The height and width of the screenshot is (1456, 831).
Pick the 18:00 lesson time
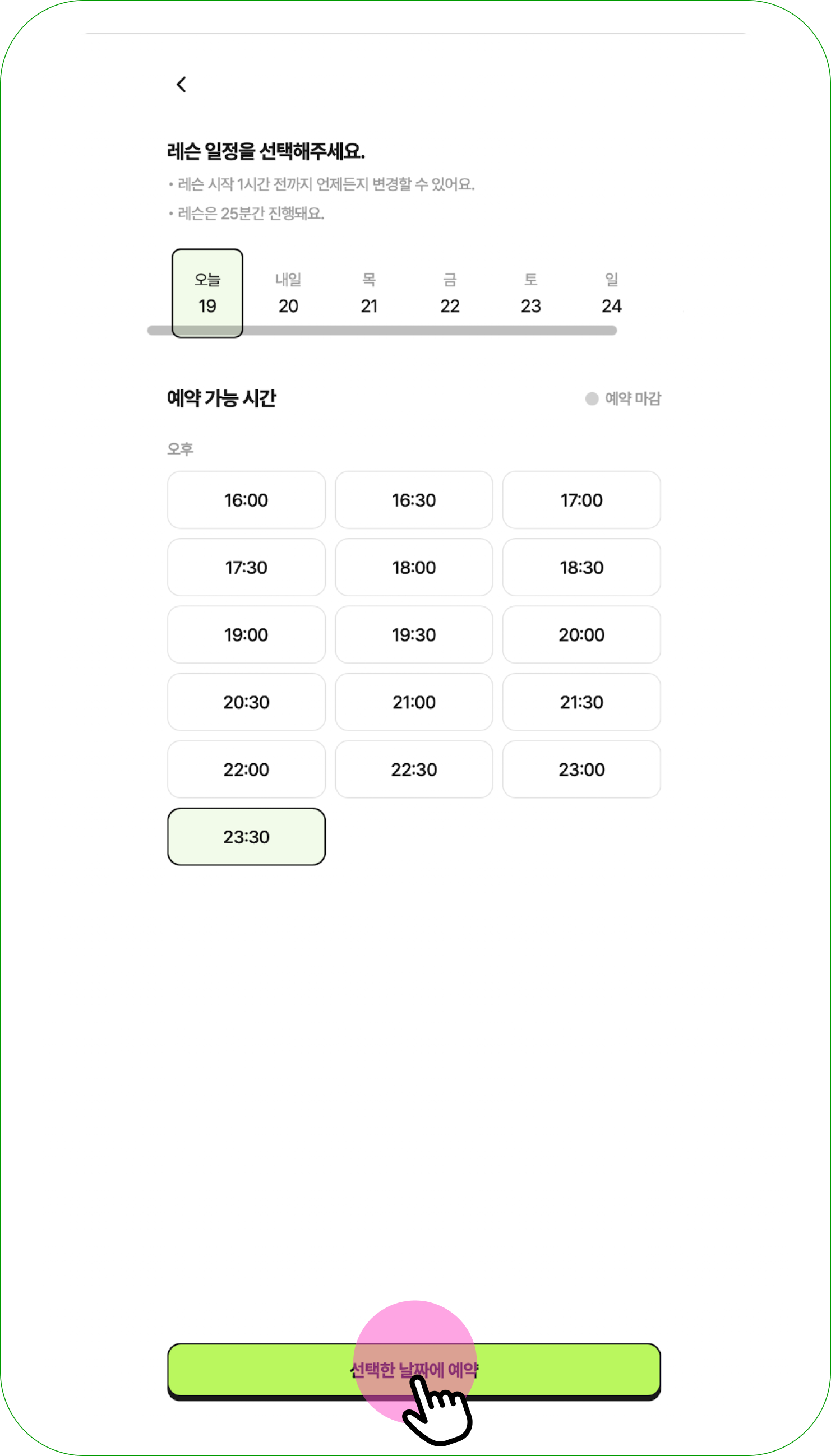pos(414,567)
